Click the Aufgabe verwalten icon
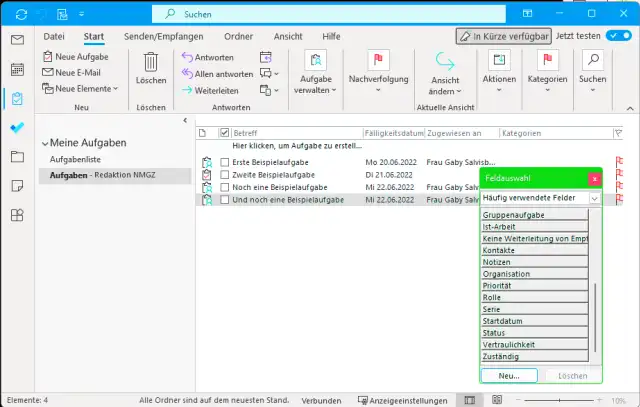640x407 pixels. 316,60
